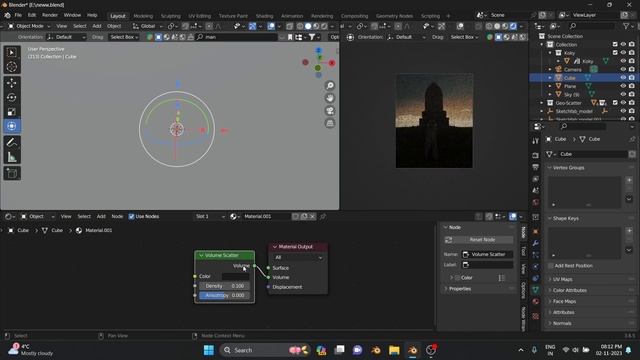640x360 pixels.
Task: Open the Render menu
Action: coord(50,15)
